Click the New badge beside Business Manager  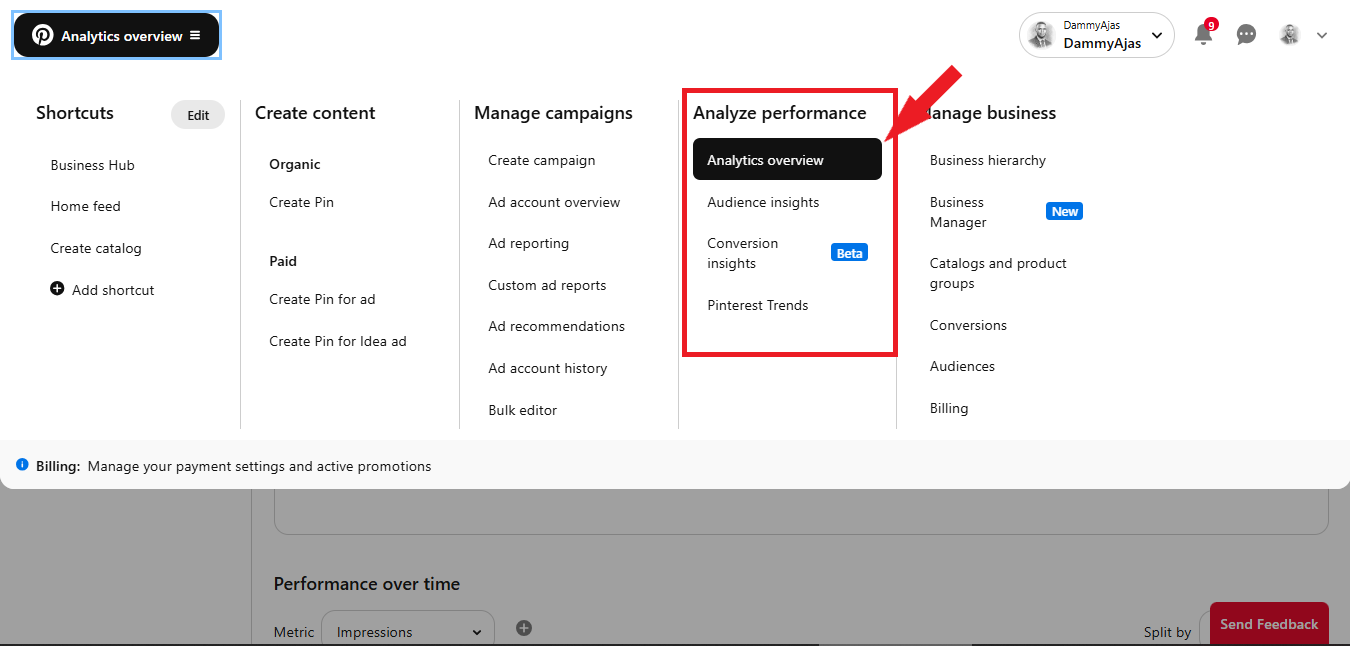pyautogui.click(x=1064, y=211)
